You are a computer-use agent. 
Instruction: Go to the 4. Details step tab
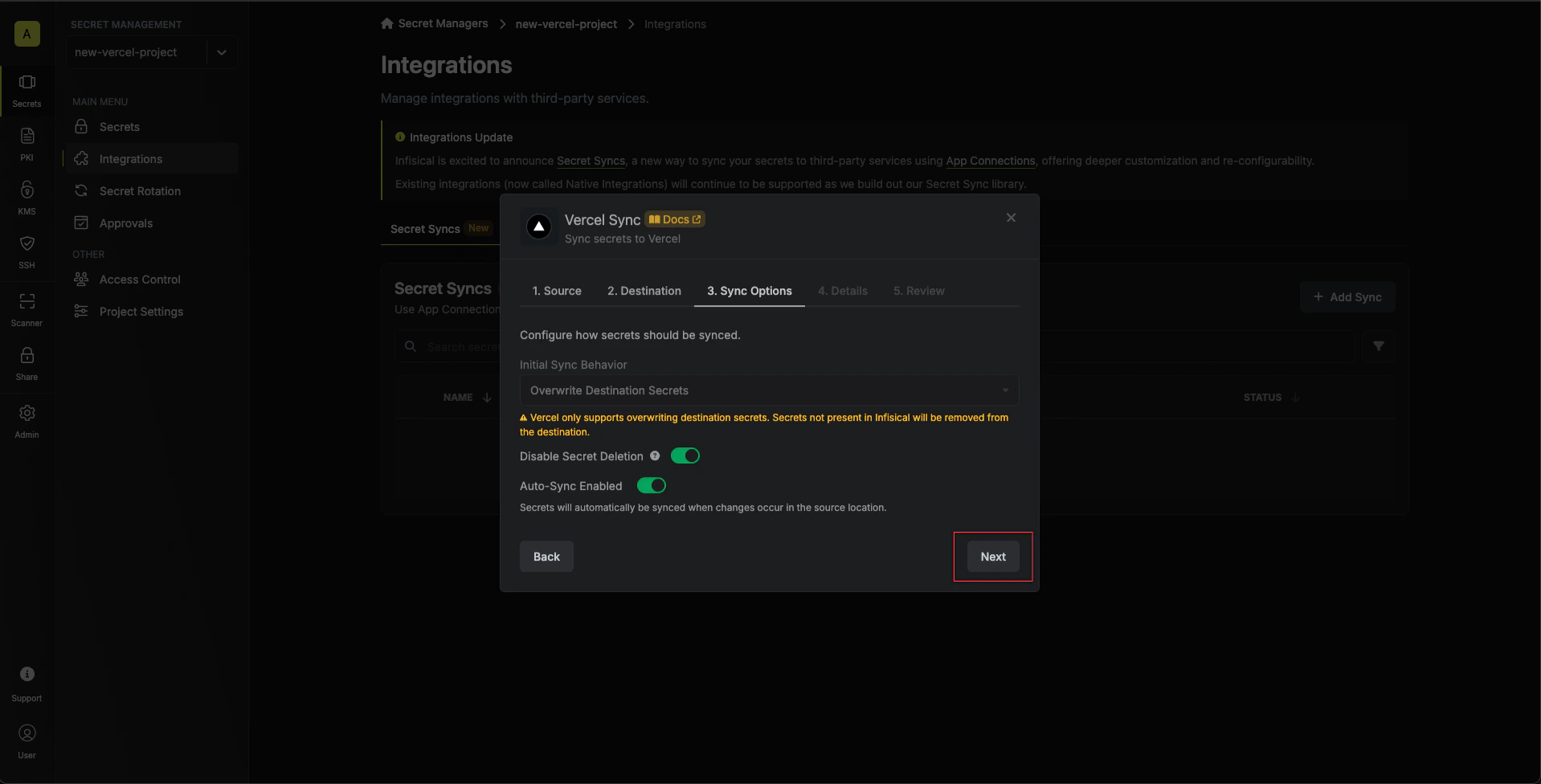843,291
